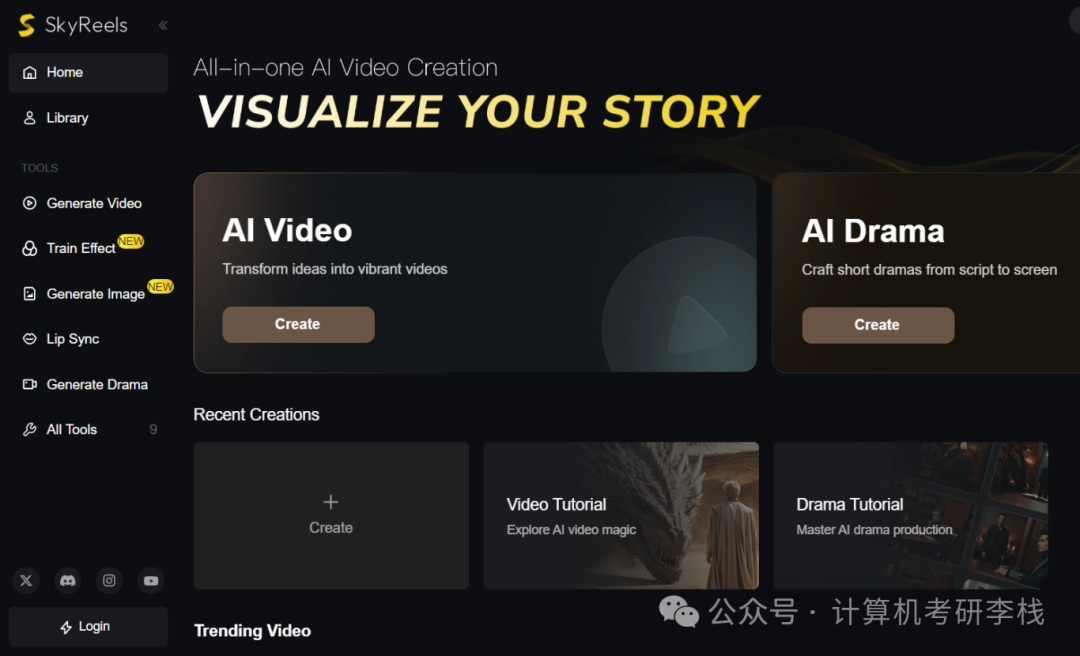Image resolution: width=1080 pixels, height=656 pixels.
Task: Select the Generate Video tool icon
Action: pos(29,203)
